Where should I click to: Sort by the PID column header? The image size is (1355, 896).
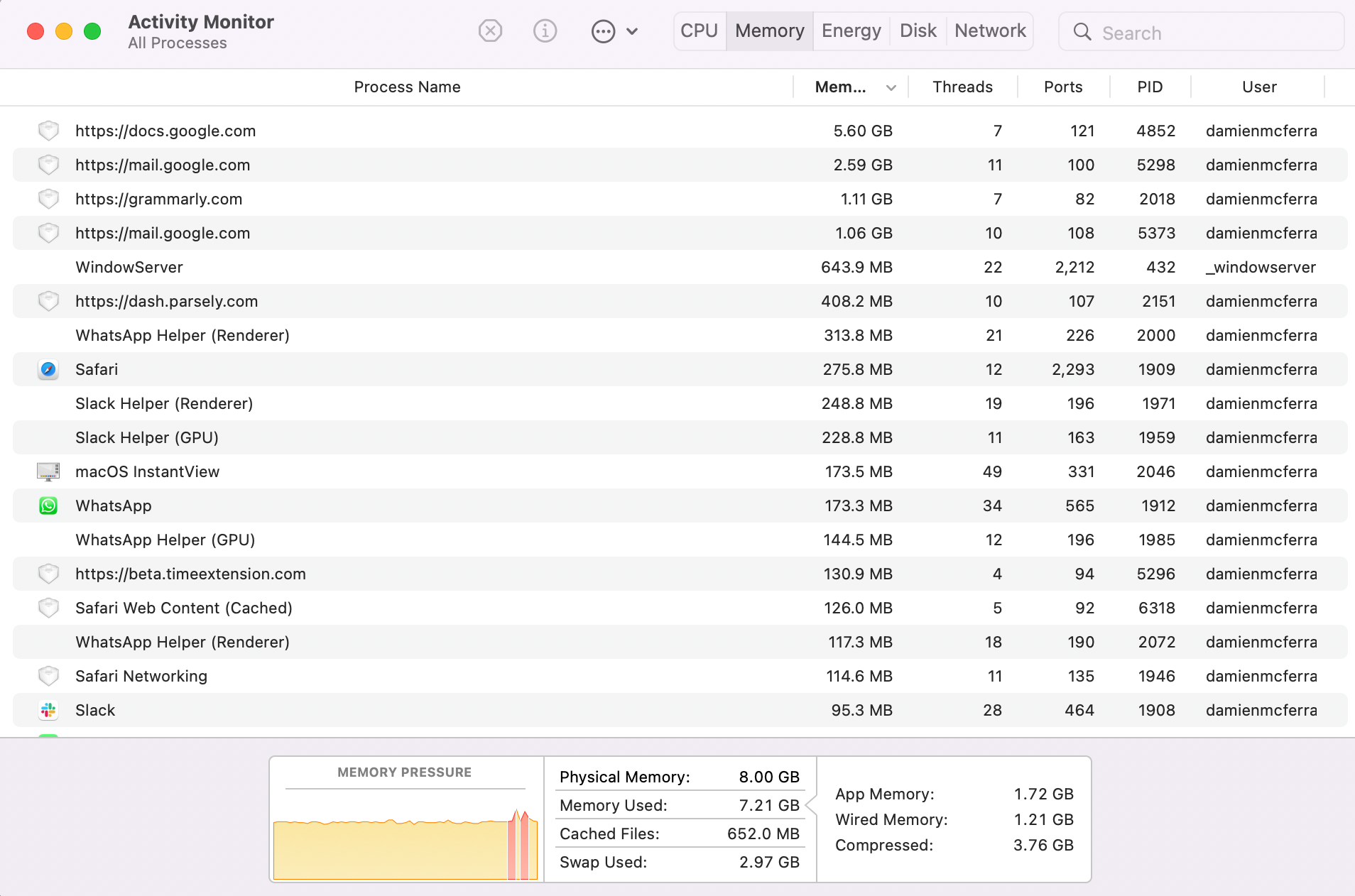pyautogui.click(x=1150, y=87)
